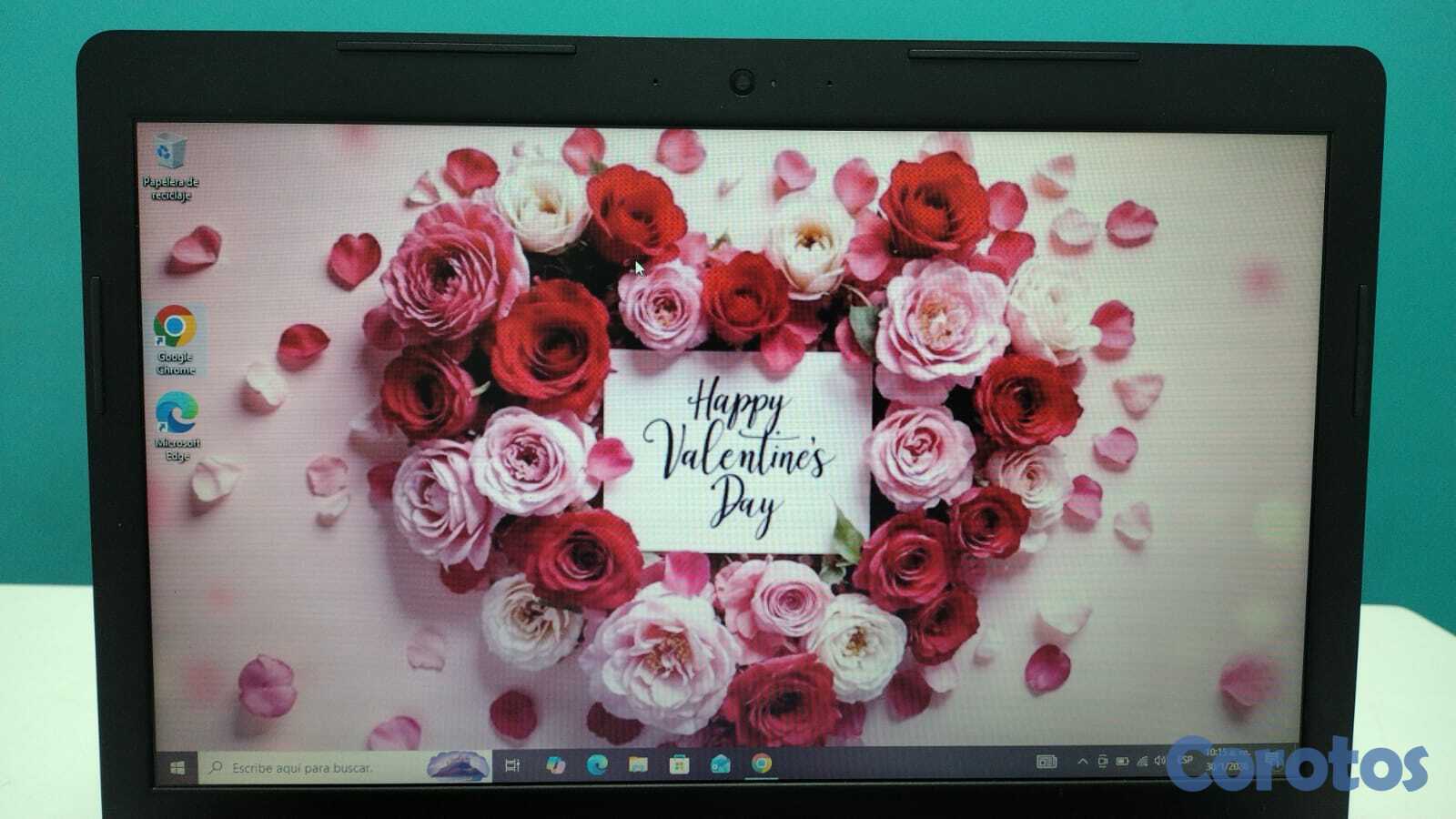
Task: Change the ESP input language
Action: pyautogui.click(x=1186, y=761)
